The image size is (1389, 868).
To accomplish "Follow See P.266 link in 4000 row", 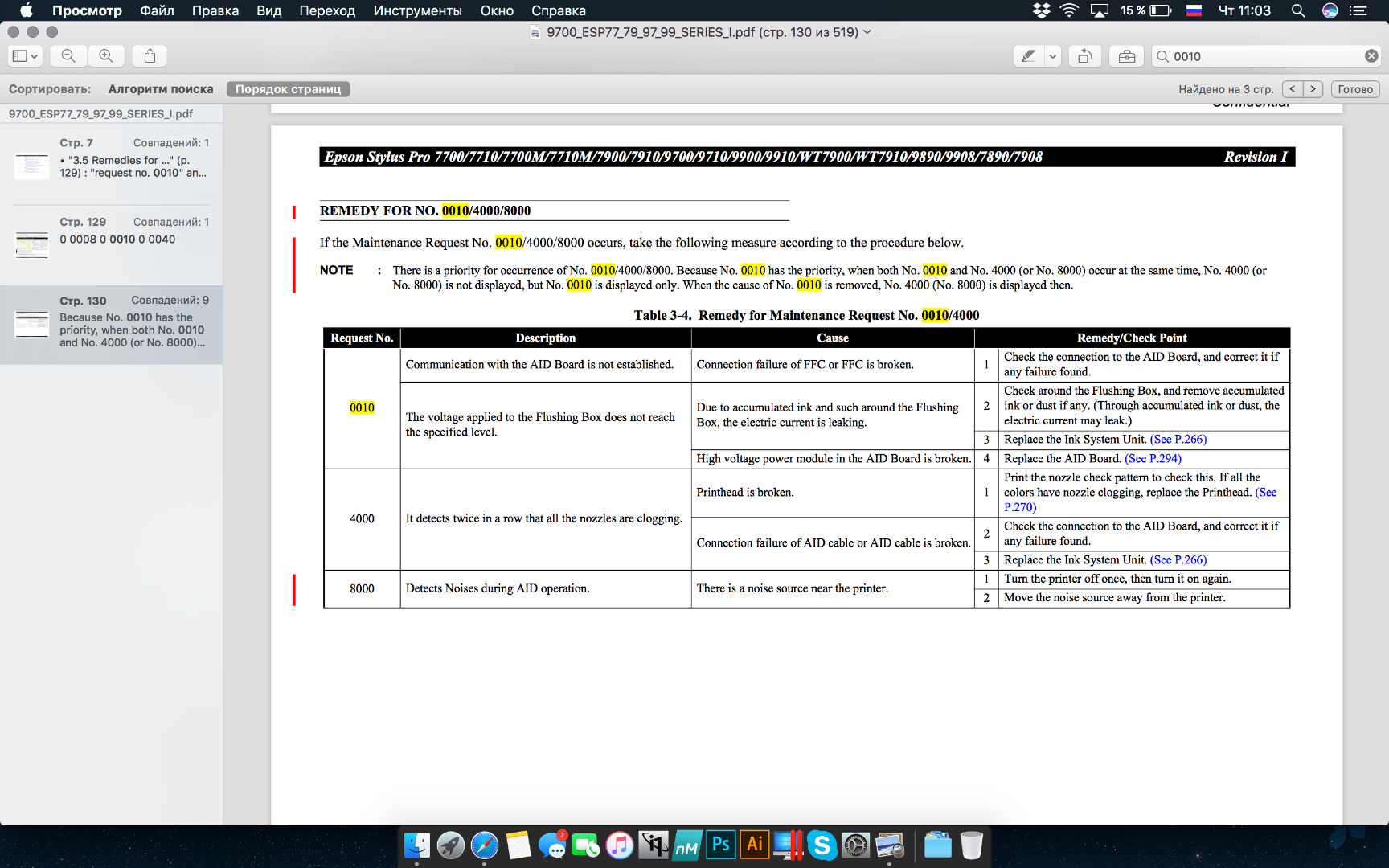I will point(1178,559).
